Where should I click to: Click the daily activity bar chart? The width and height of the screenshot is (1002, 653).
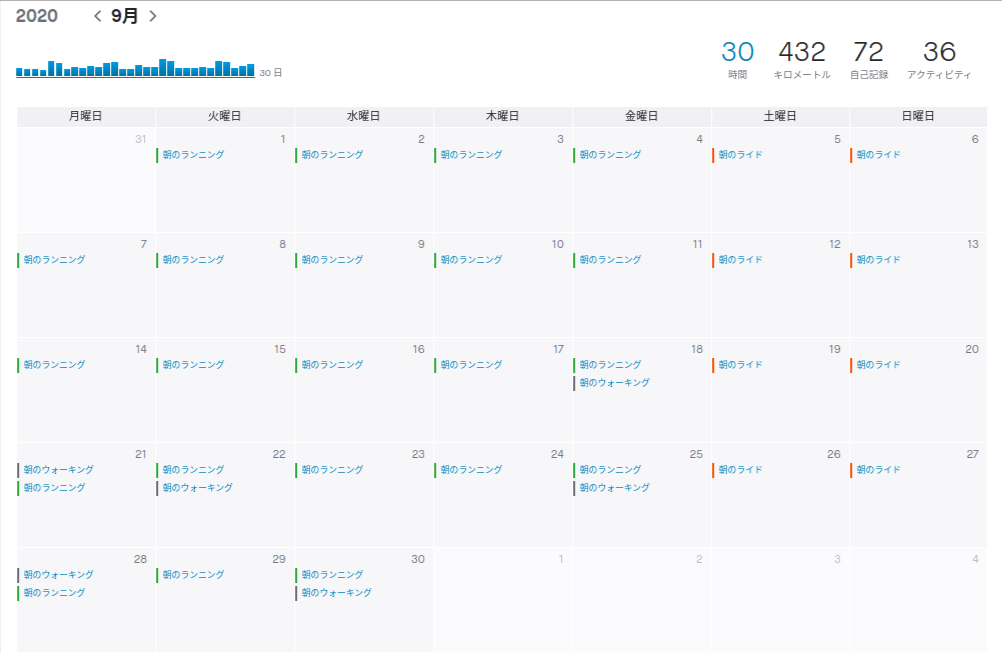(x=135, y=68)
